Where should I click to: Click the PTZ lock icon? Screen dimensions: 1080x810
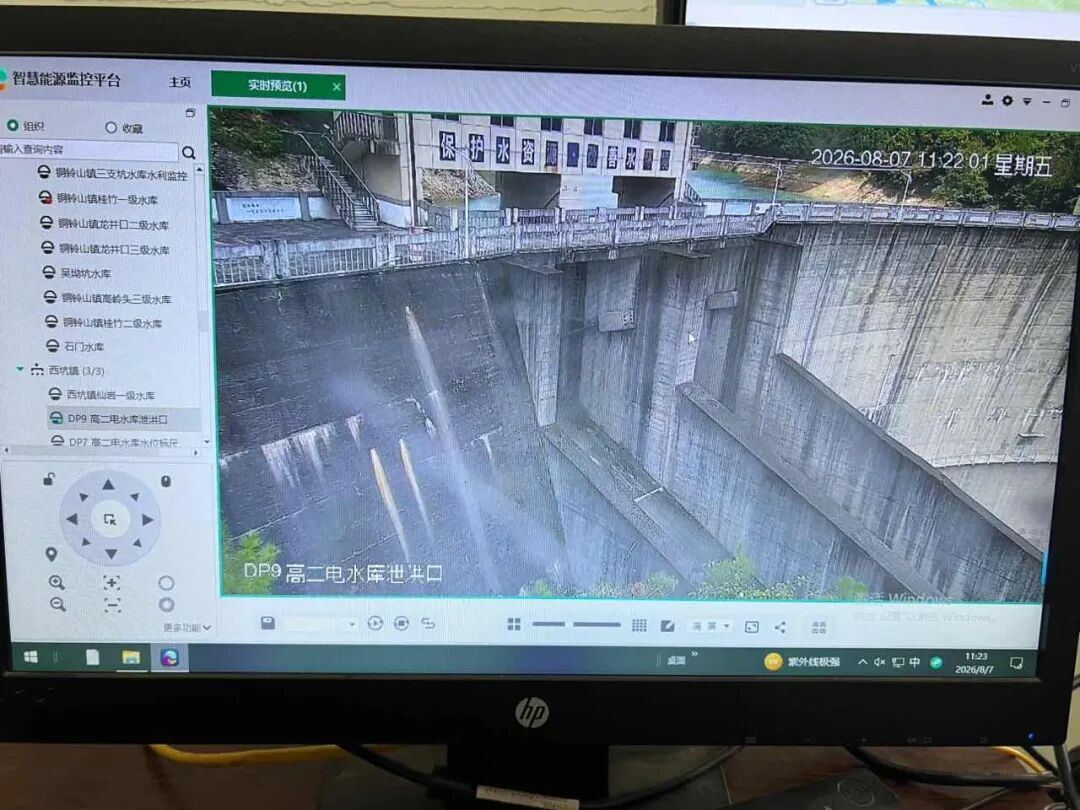click(x=49, y=479)
